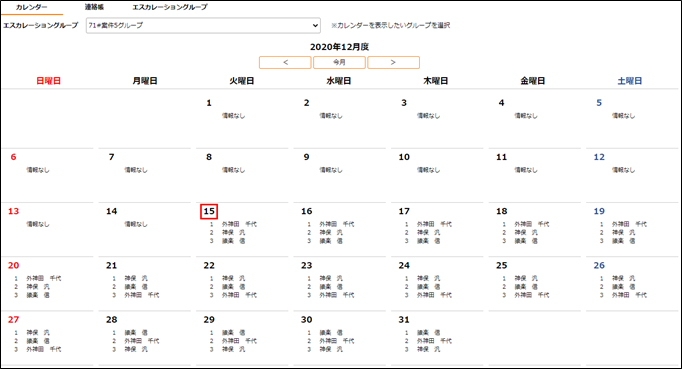Select day 31 in the calendar
Viewport: 682px width, 369px height.
404,319
